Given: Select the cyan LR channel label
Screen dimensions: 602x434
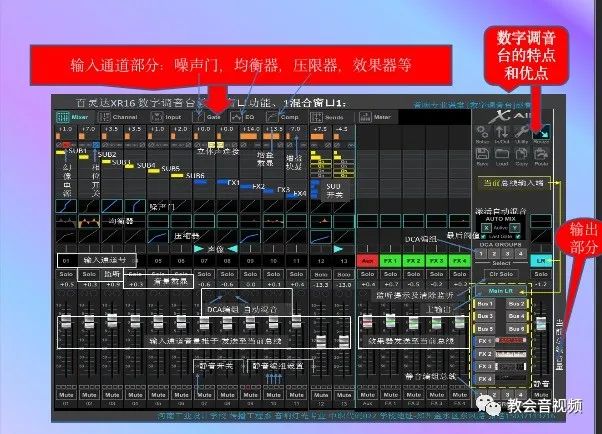Looking at the screenshot, I should 541,261.
